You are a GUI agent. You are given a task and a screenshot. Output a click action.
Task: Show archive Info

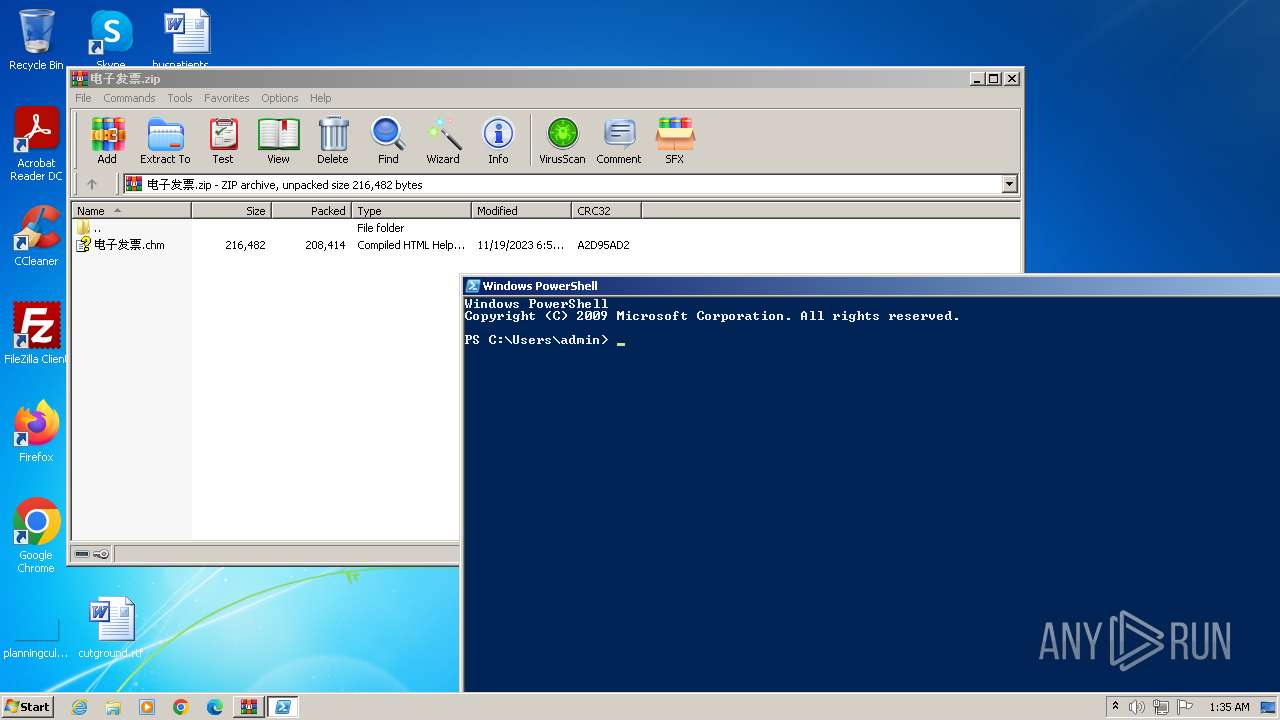pyautogui.click(x=498, y=140)
